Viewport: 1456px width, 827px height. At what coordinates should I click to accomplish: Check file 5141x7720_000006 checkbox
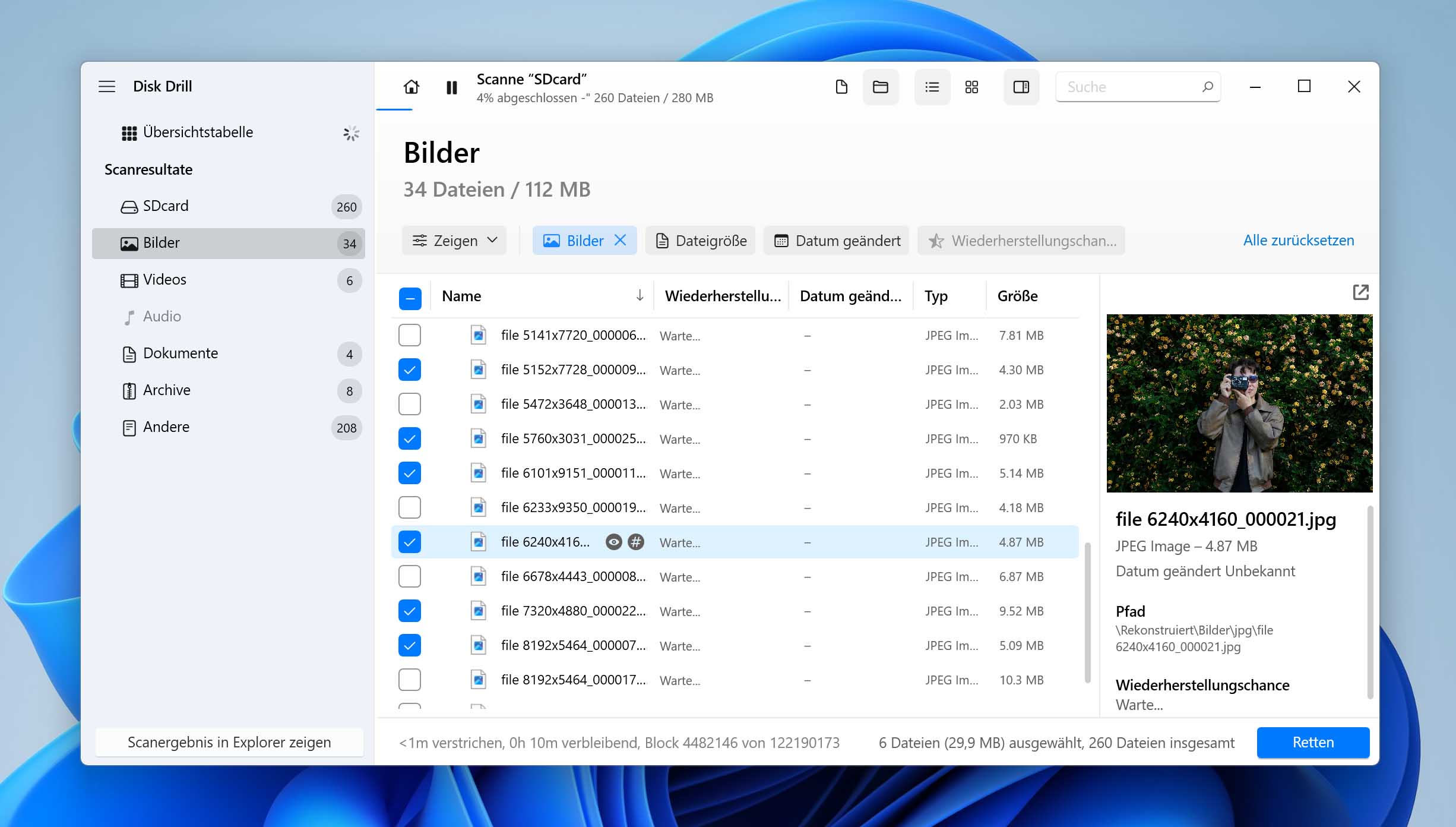[410, 335]
